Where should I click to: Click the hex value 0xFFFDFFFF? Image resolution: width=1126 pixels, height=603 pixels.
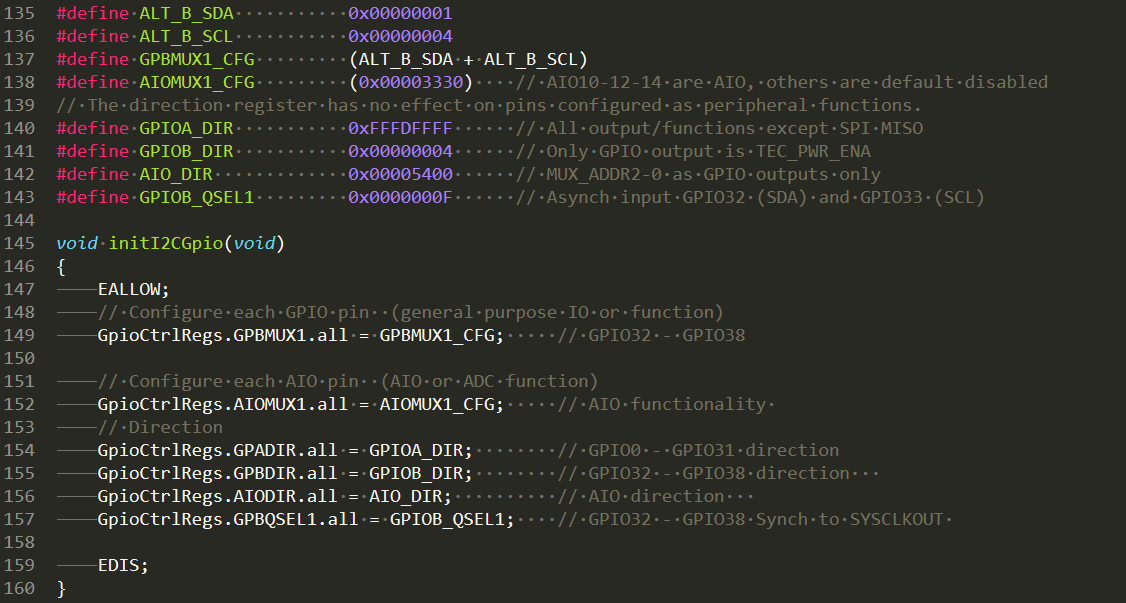click(x=400, y=128)
